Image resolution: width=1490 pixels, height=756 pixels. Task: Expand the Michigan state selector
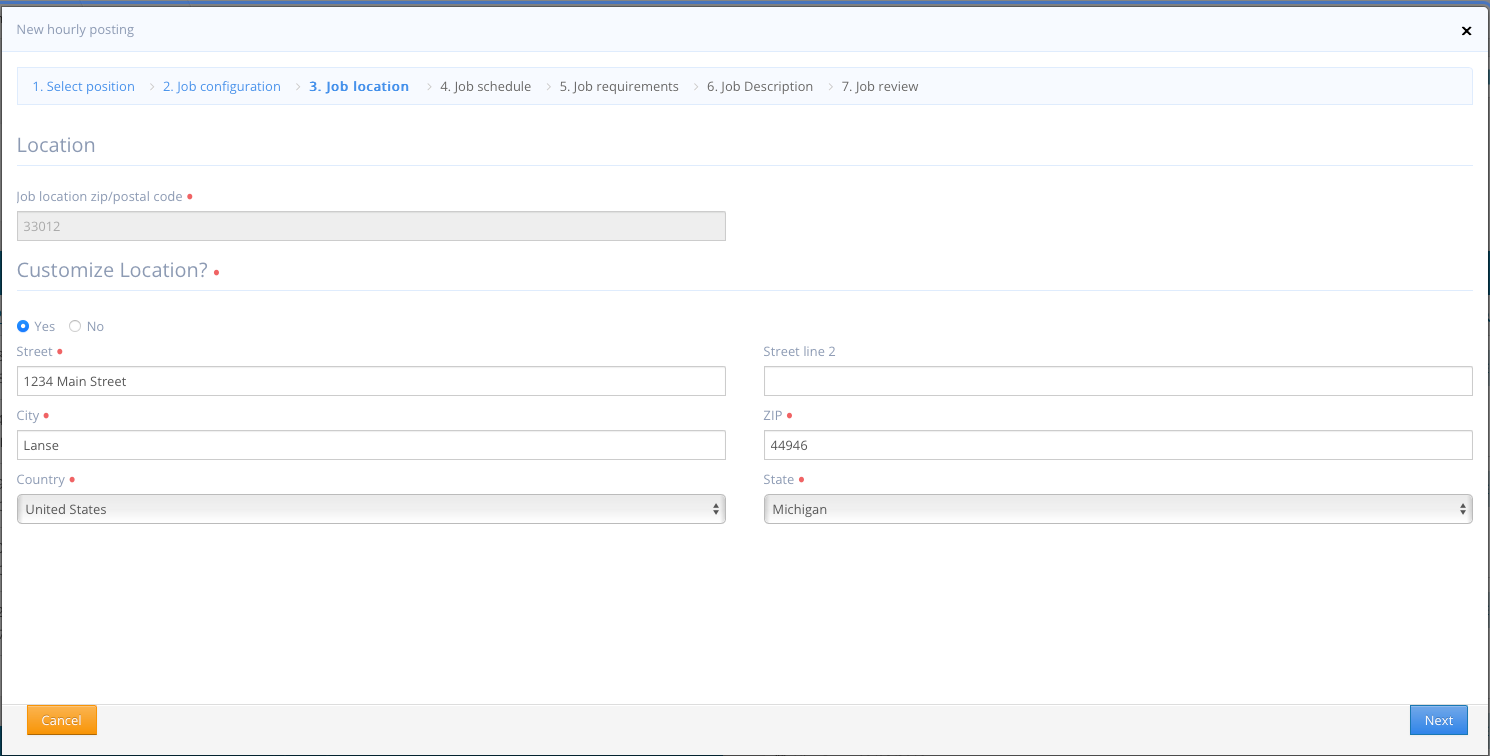pos(1117,509)
